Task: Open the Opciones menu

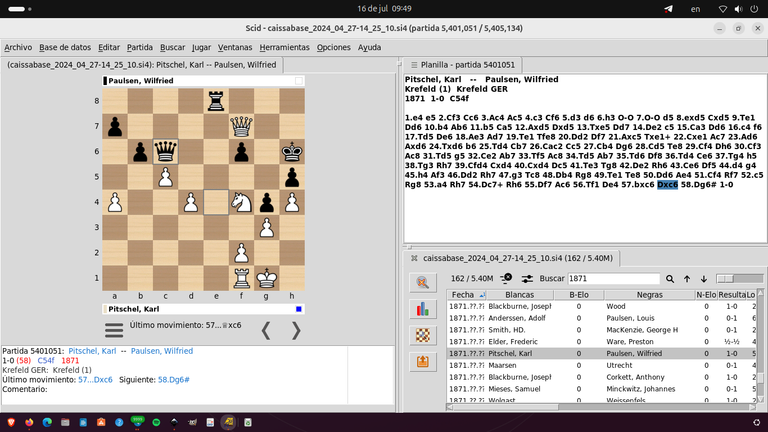Action: (x=334, y=48)
